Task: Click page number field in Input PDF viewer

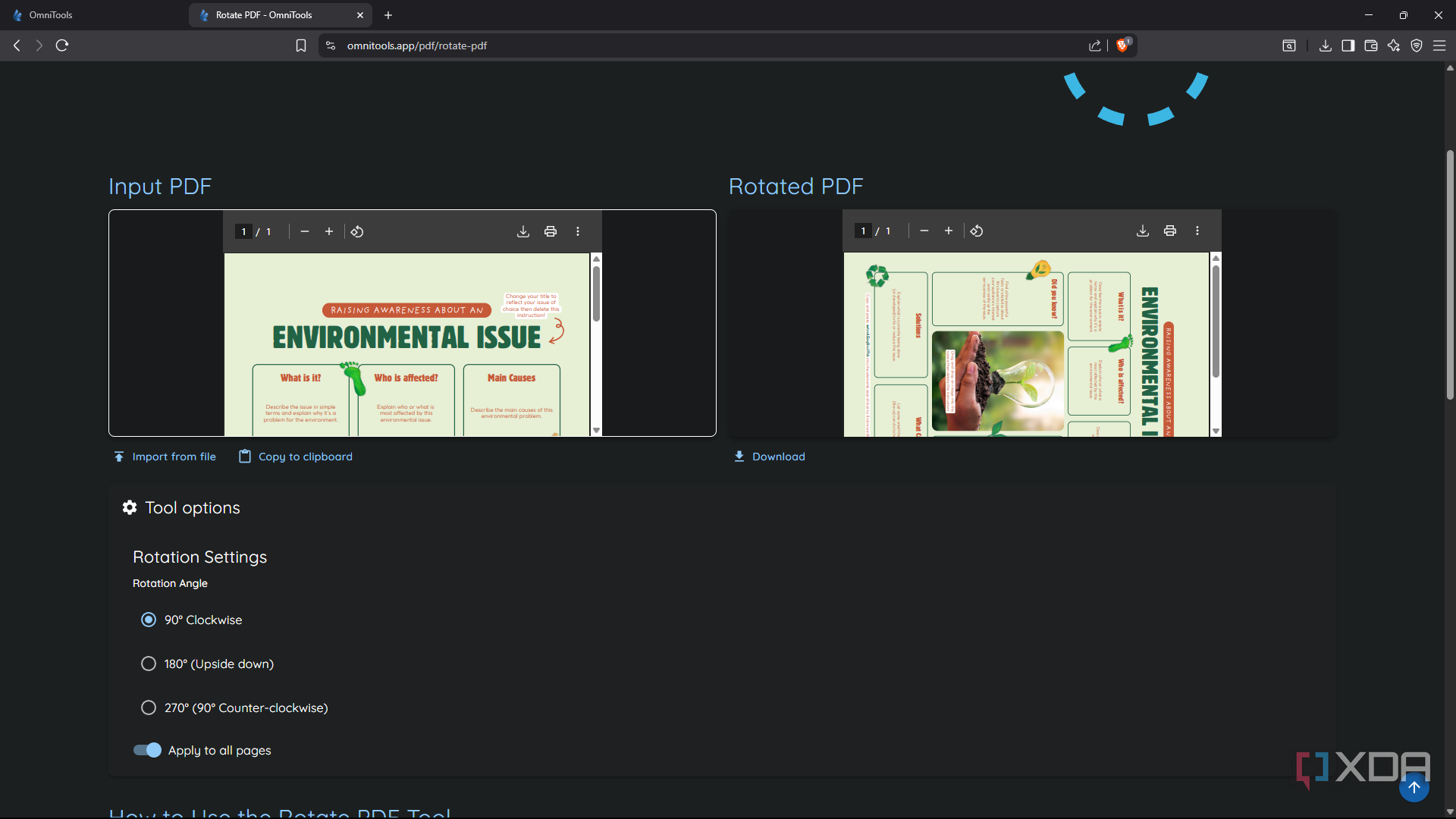Action: click(x=243, y=231)
